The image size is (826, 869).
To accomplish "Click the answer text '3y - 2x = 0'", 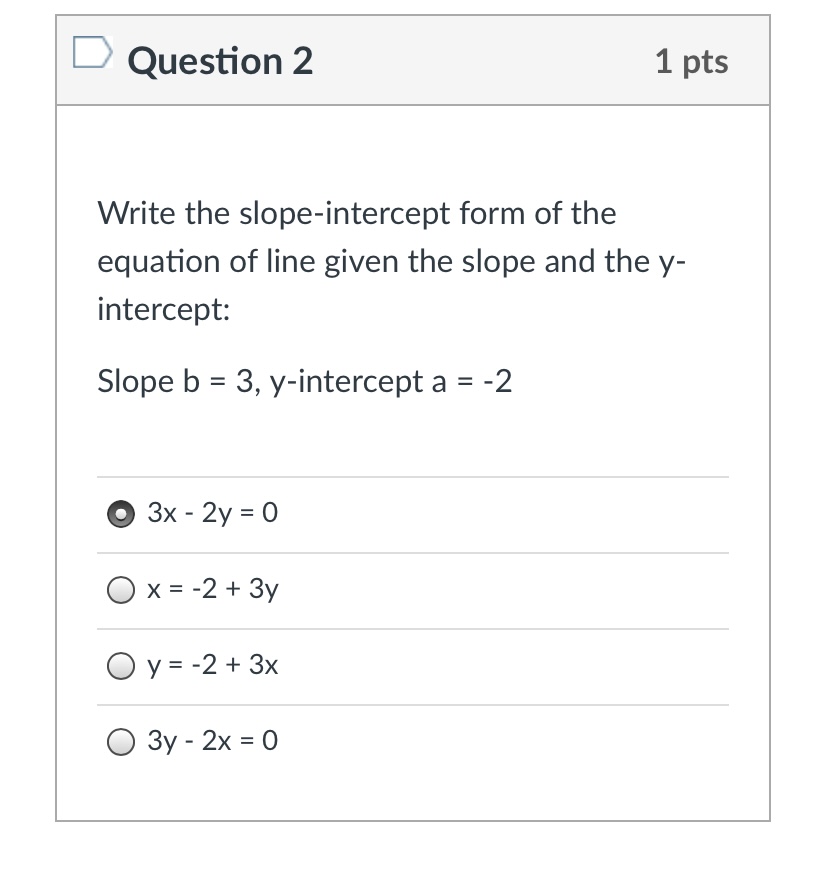I will (212, 740).
